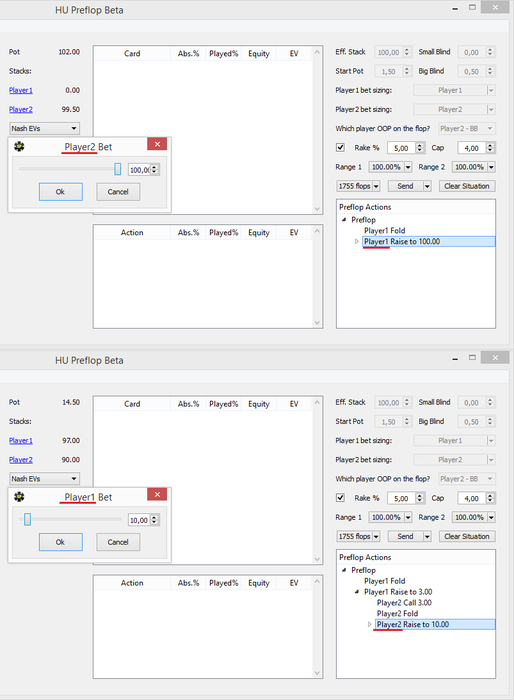
Task: Click the Player1 Bet slider handle
Action: click(27, 519)
